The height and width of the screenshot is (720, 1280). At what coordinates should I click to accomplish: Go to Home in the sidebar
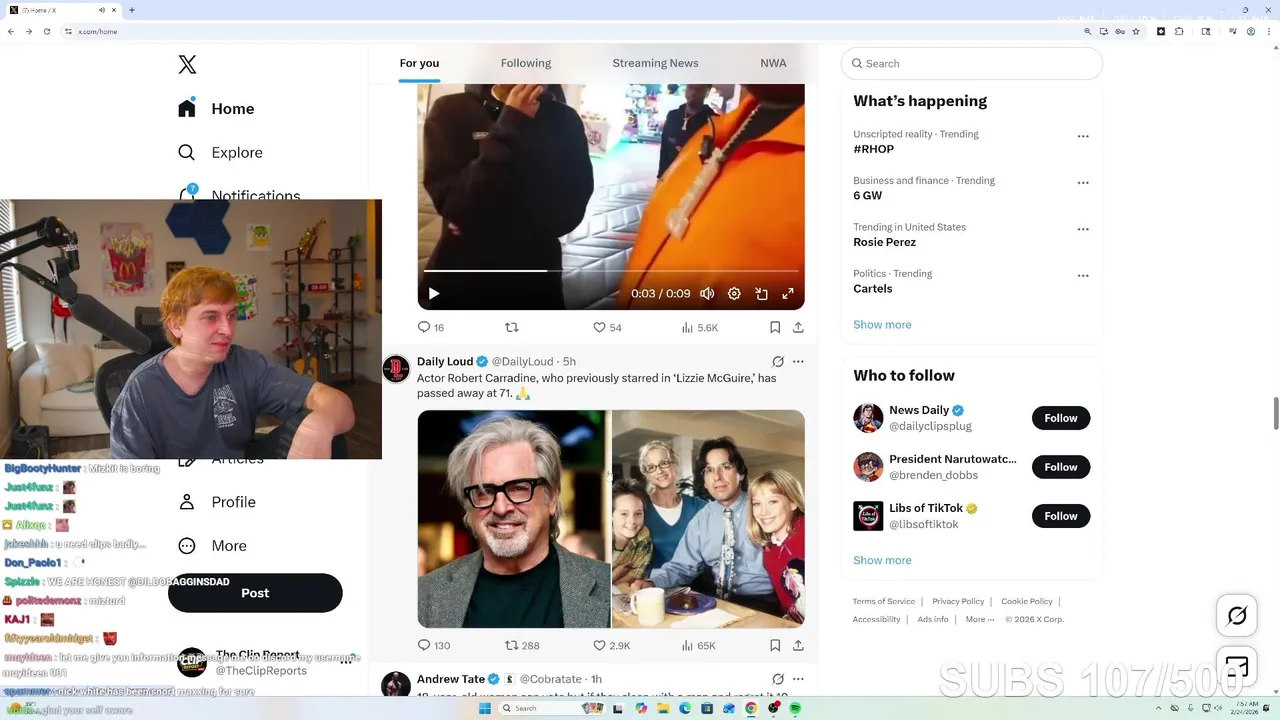(216, 109)
